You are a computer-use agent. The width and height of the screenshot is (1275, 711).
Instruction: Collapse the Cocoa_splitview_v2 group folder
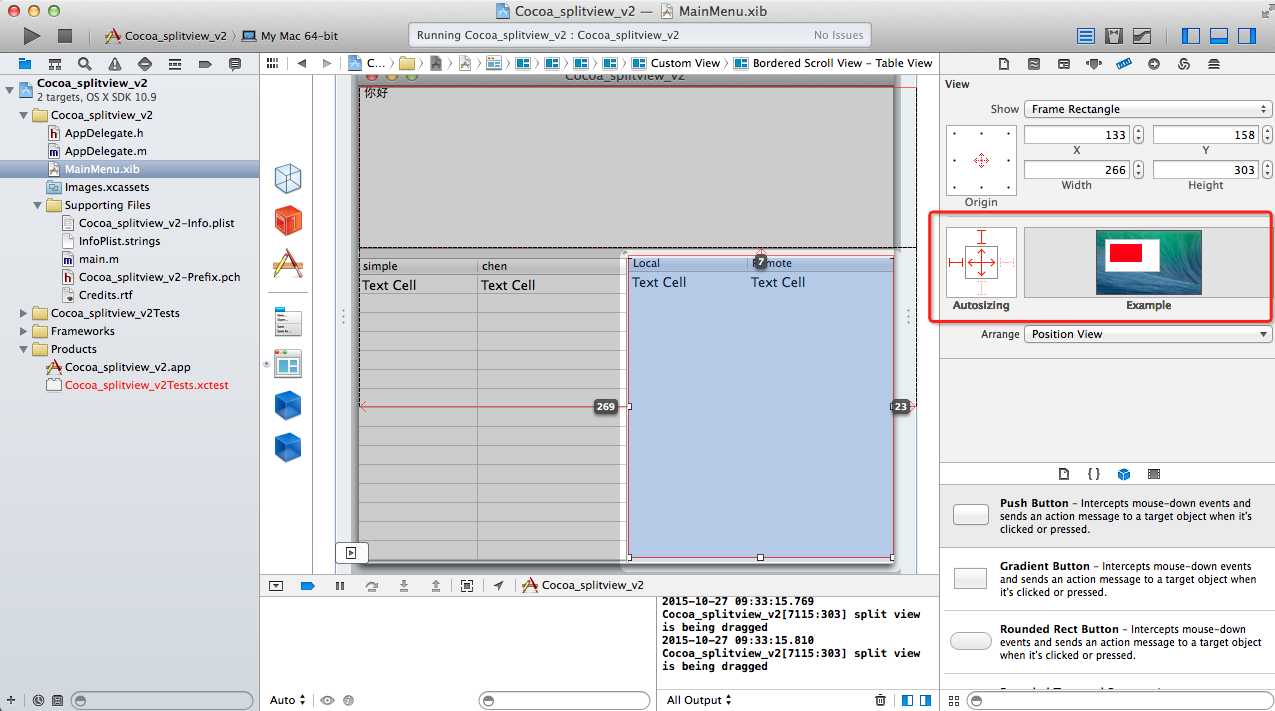[24, 115]
